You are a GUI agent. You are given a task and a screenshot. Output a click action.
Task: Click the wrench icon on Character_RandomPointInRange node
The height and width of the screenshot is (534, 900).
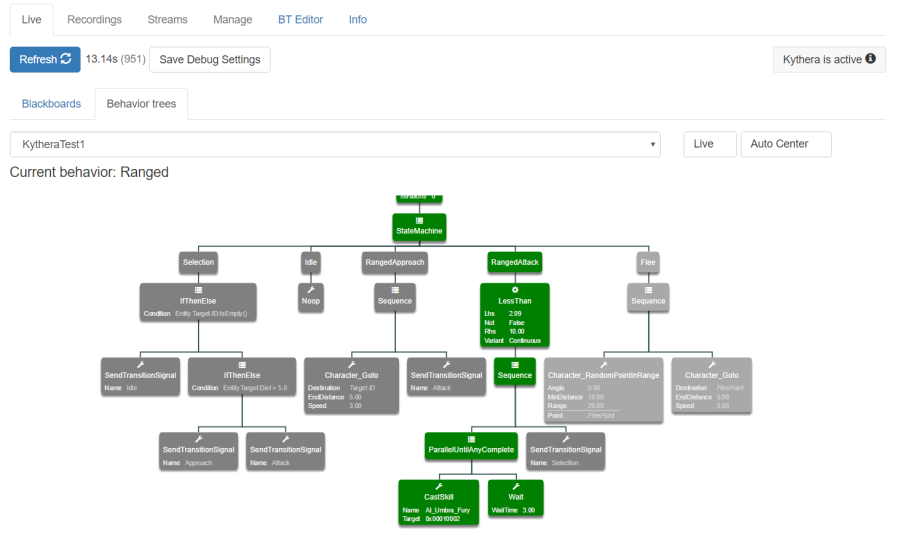click(603, 365)
